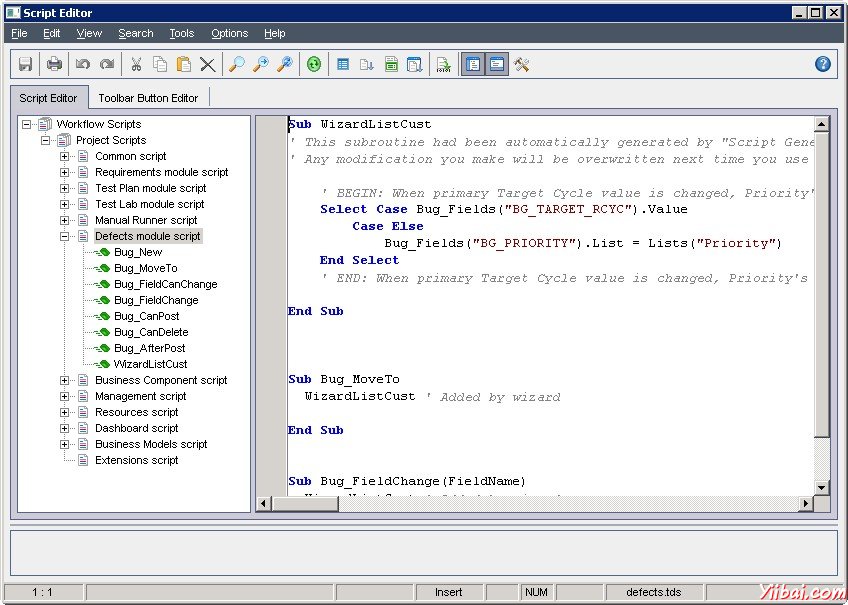
Task: Toggle the scripts tree pane button
Action: click(472, 64)
